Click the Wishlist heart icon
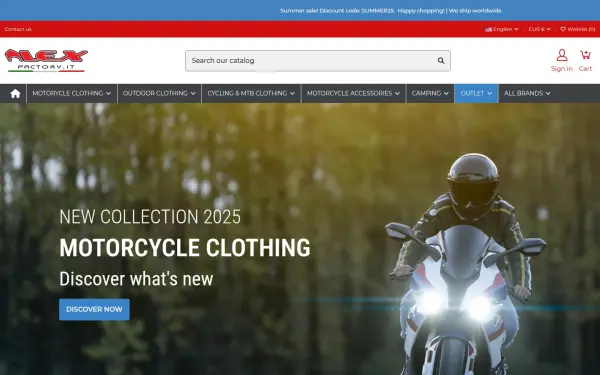The height and width of the screenshot is (375, 600). click(563, 29)
